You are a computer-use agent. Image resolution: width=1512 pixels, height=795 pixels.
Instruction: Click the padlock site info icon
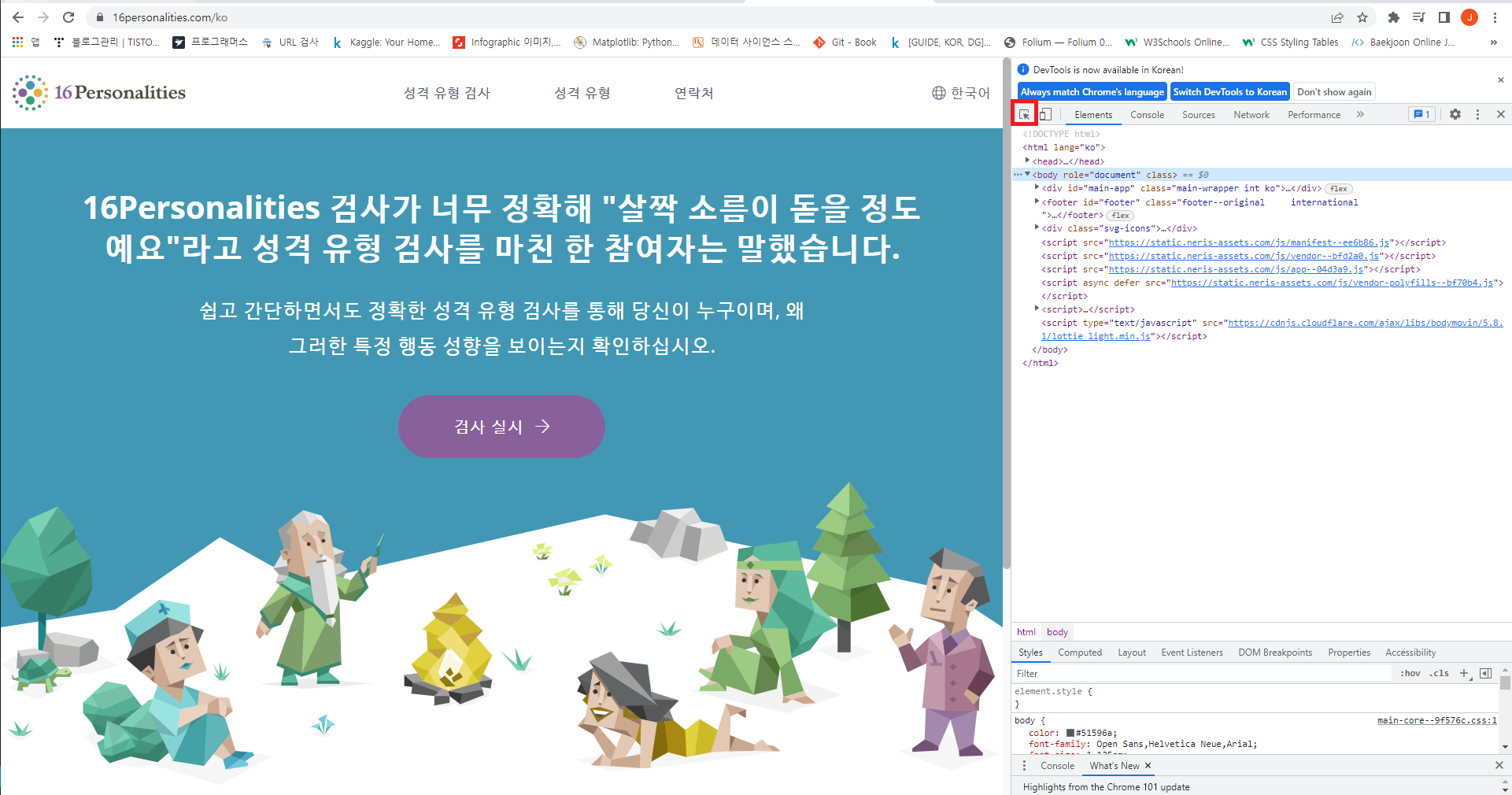tap(100, 17)
